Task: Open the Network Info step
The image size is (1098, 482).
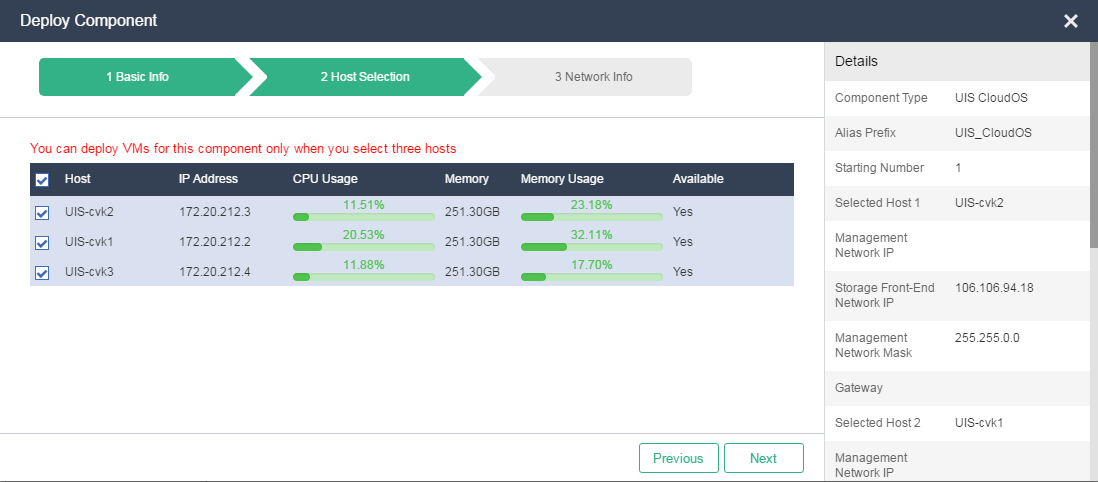Action: coord(593,77)
